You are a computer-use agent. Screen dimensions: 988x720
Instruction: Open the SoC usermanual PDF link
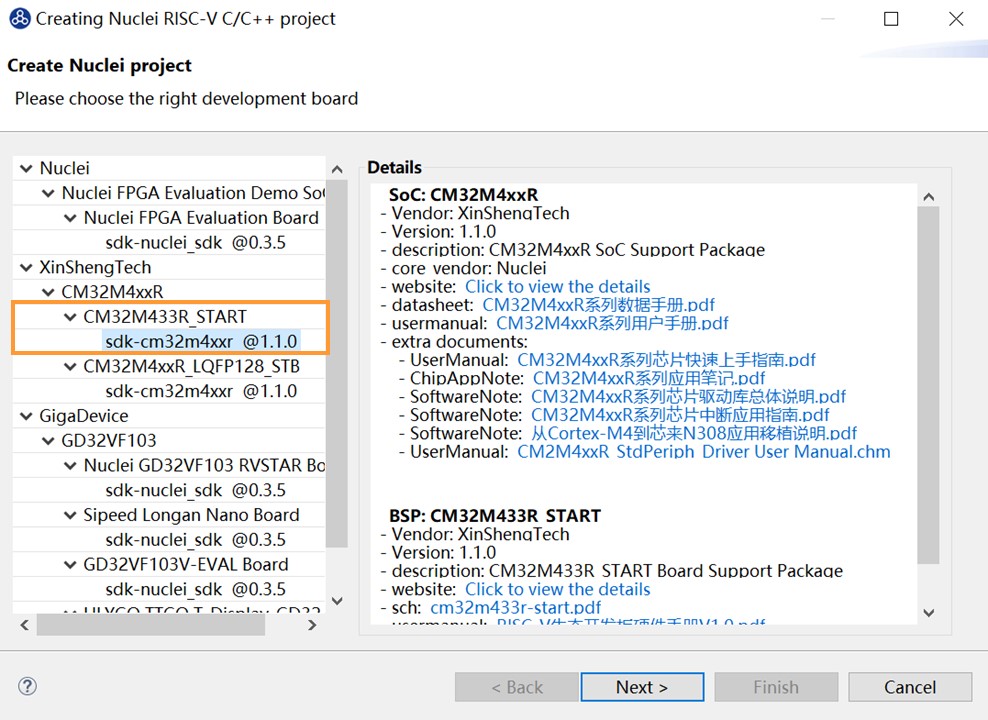pyautogui.click(x=612, y=323)
